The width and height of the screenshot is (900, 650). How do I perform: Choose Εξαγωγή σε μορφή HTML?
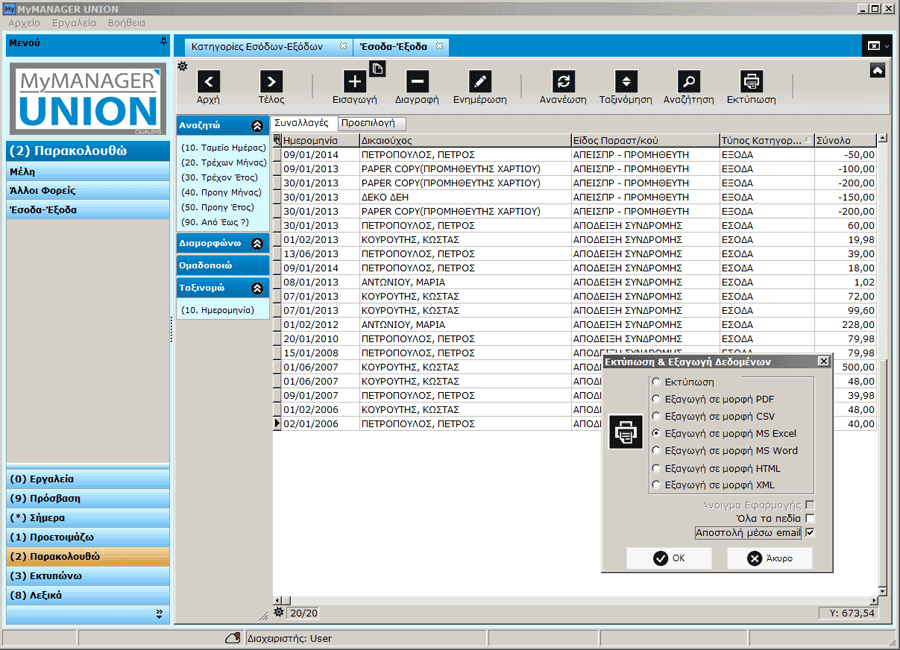pos(656,468)
